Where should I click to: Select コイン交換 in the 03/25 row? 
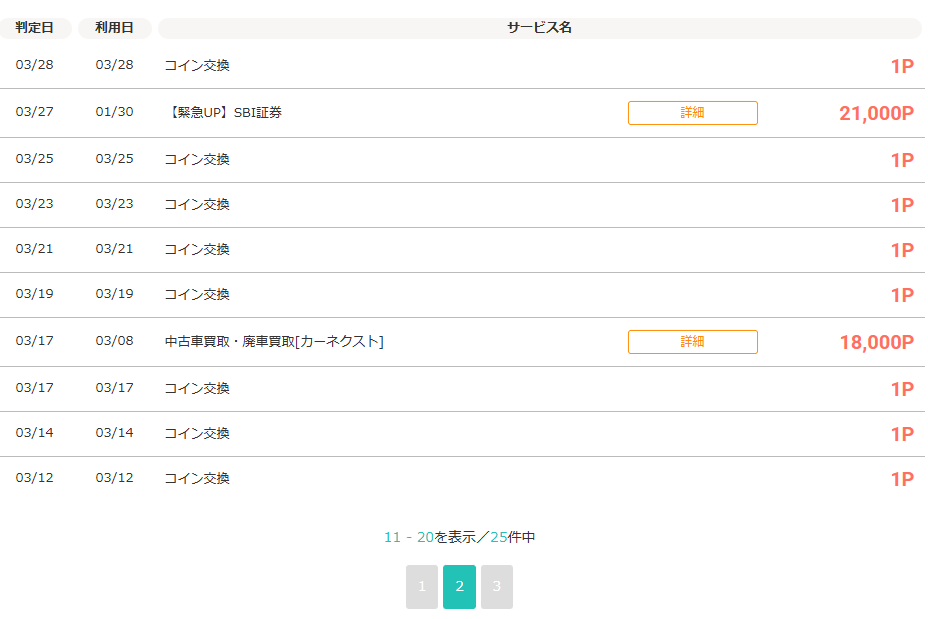[197, 160]
